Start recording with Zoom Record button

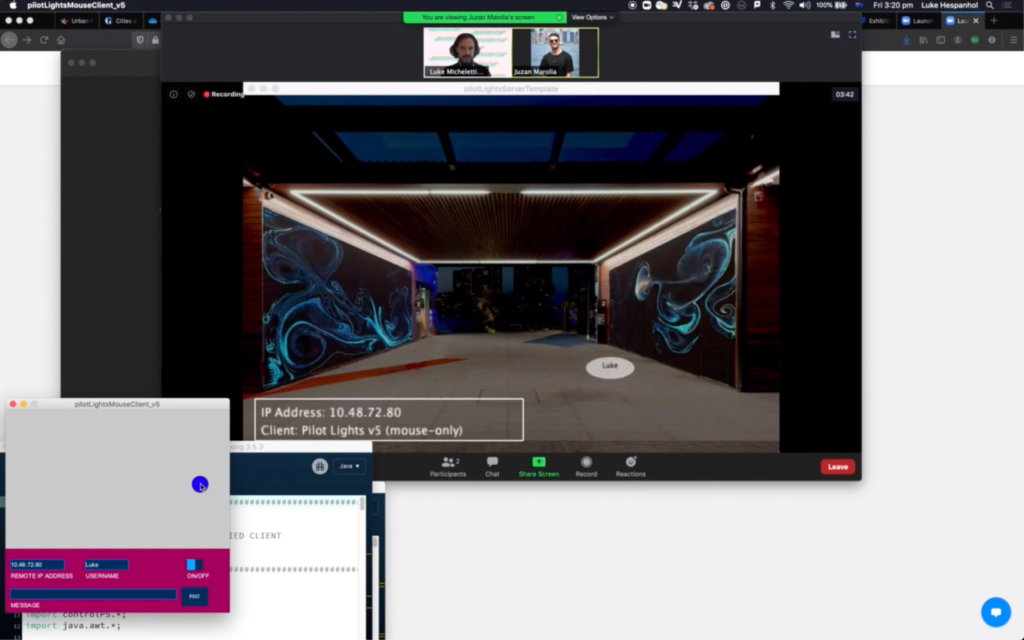coord(586,467)
